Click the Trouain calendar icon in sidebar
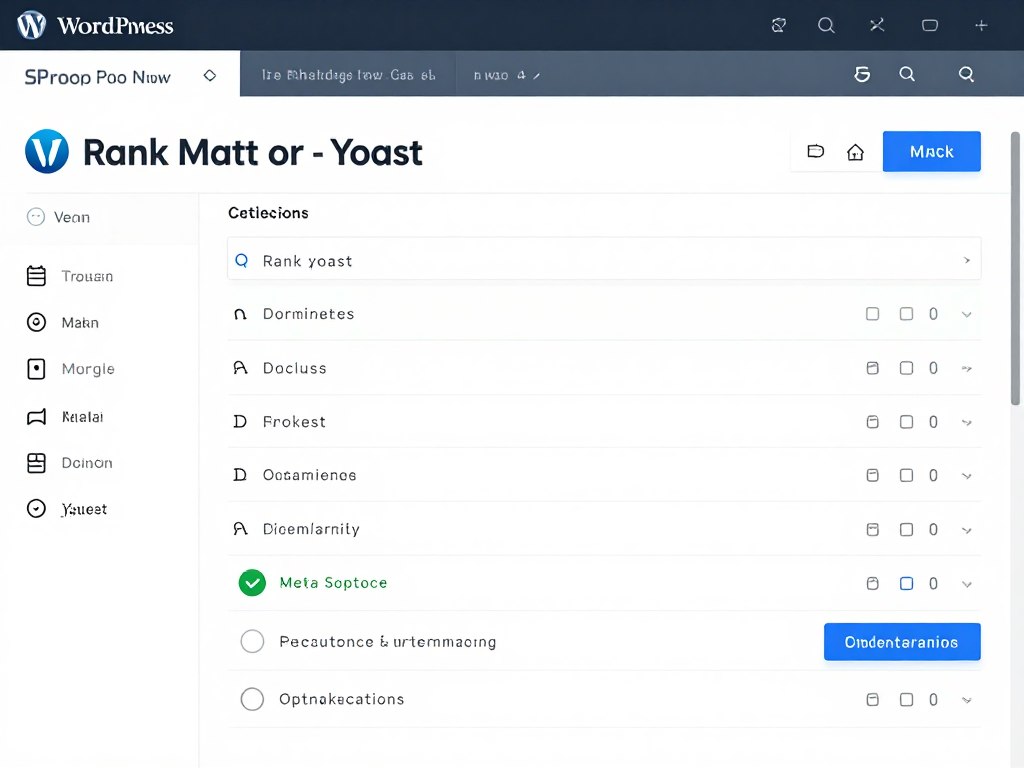This screenshot has width=1024, height=768. [x=37, y=276]
